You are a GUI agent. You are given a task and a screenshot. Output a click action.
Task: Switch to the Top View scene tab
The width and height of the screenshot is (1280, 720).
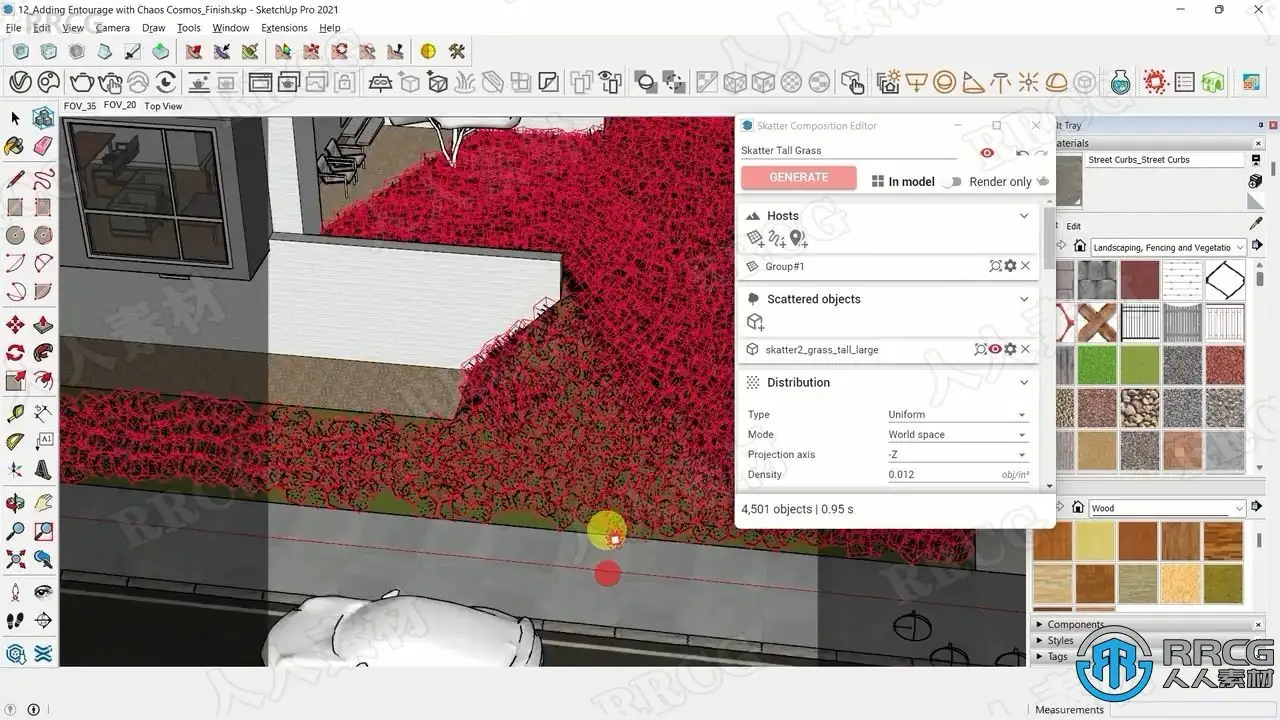[163, 106]
